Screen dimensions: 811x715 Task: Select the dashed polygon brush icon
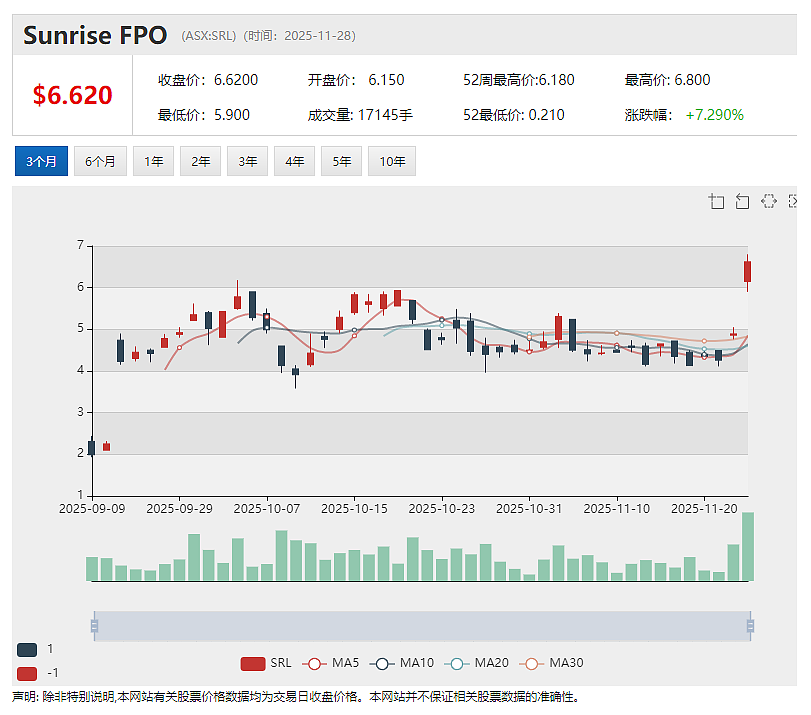pyautogui.click(x=769, y=201)
